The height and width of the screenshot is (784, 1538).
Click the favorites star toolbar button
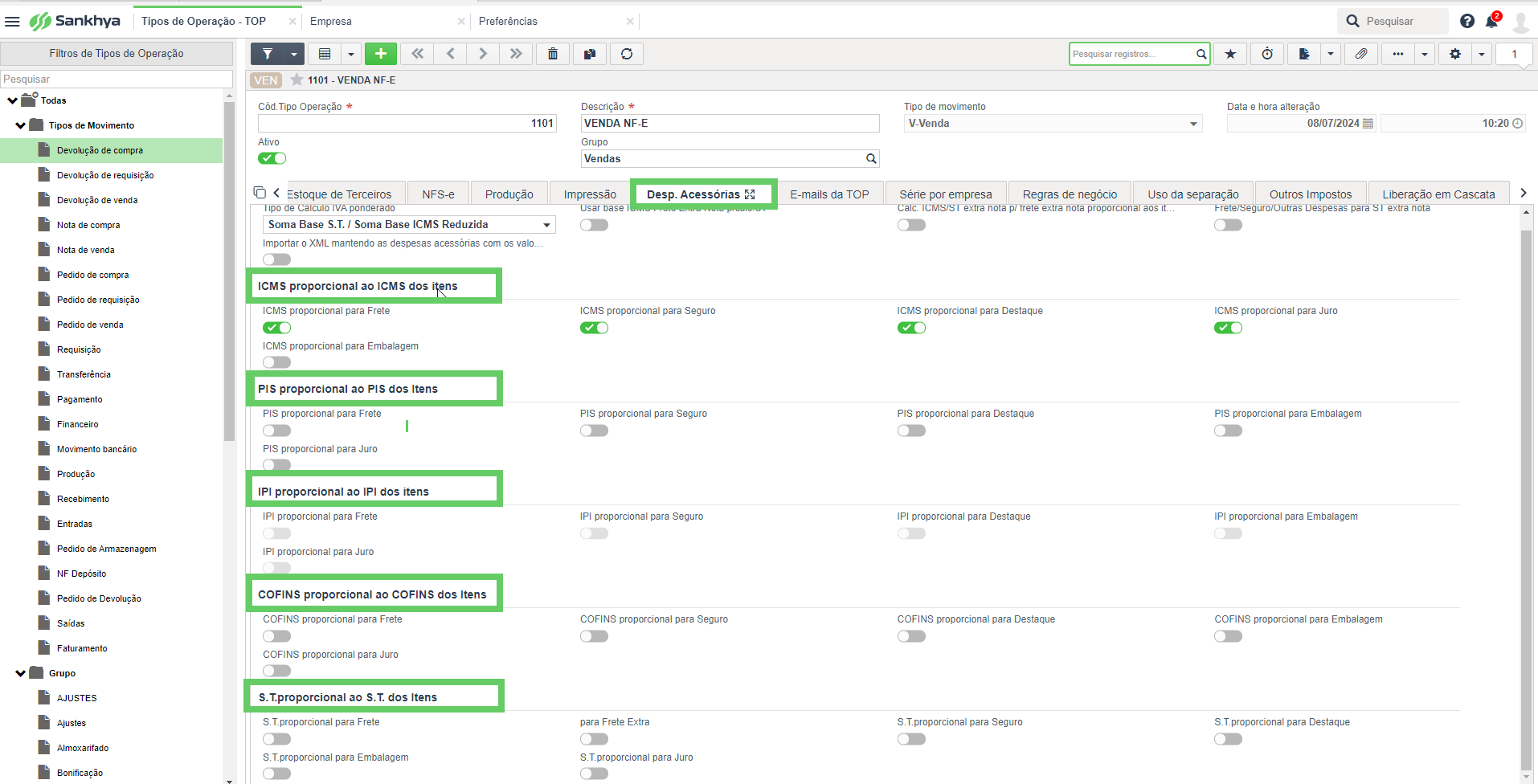pos(1230,54)
